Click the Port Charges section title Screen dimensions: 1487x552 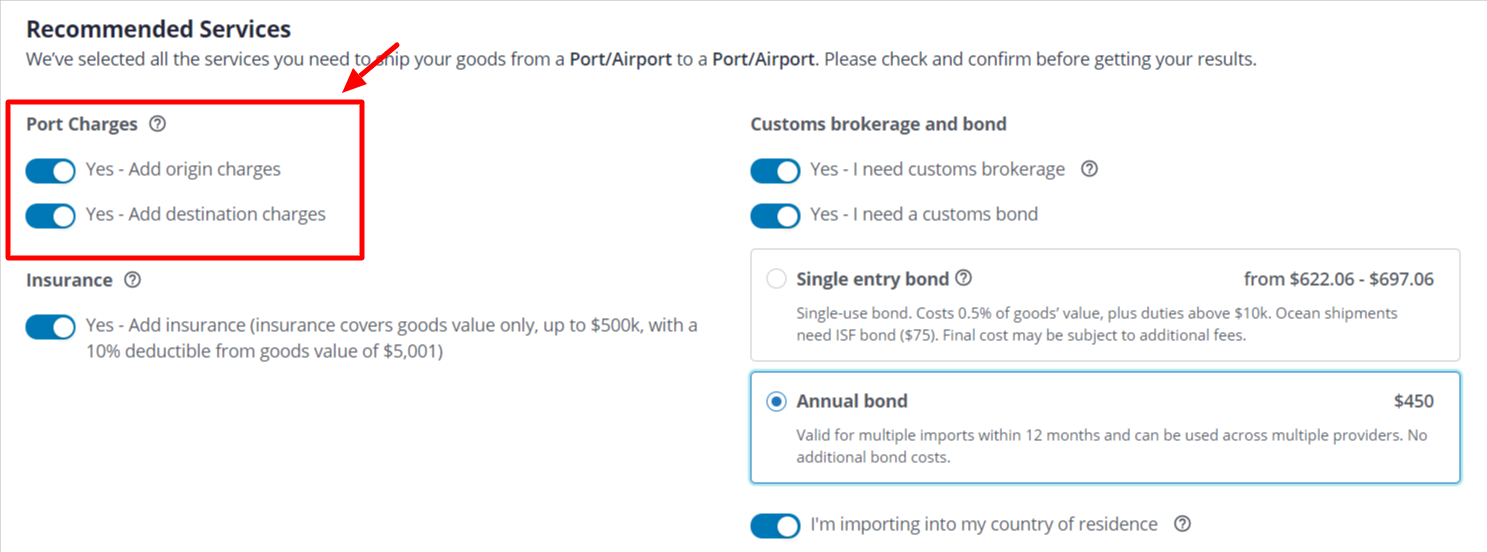pyautogui.click(x=82, y=125)
